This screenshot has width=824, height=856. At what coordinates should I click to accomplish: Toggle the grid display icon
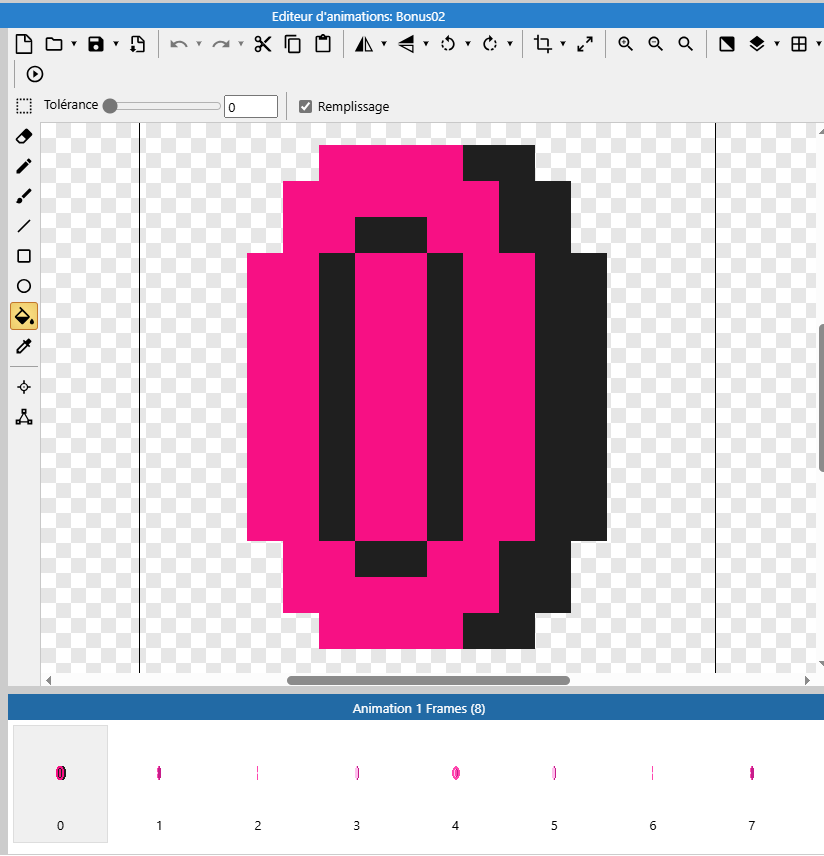tap(799, 44)
